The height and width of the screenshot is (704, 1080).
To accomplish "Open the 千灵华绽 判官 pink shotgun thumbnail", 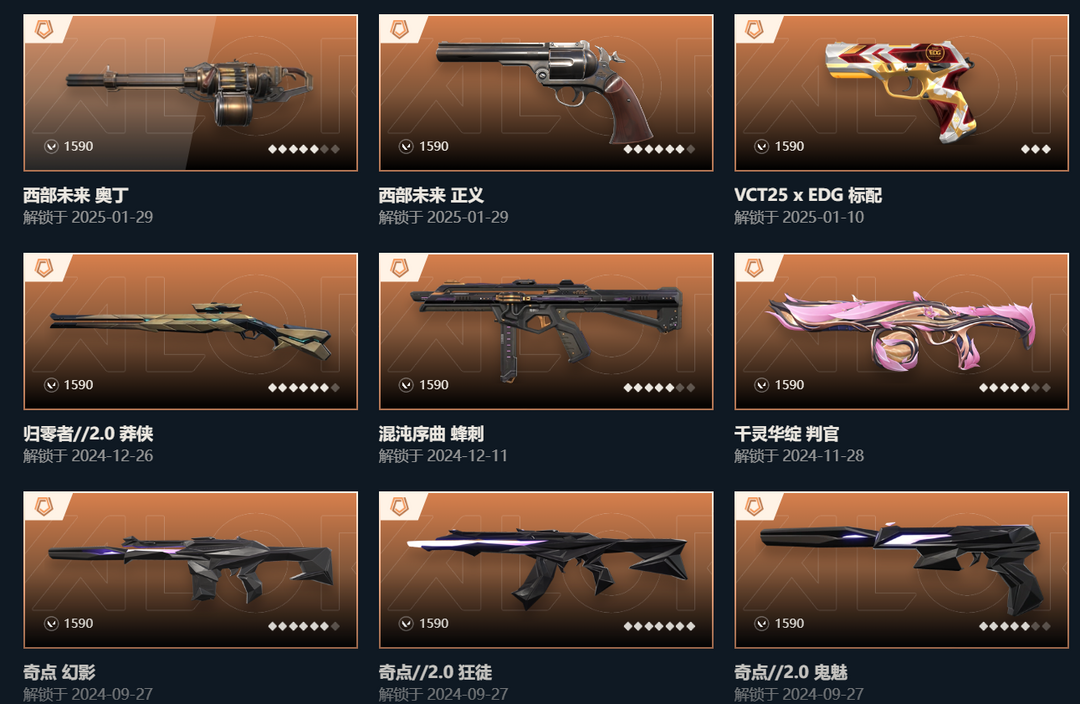I will tap(902, 331).
